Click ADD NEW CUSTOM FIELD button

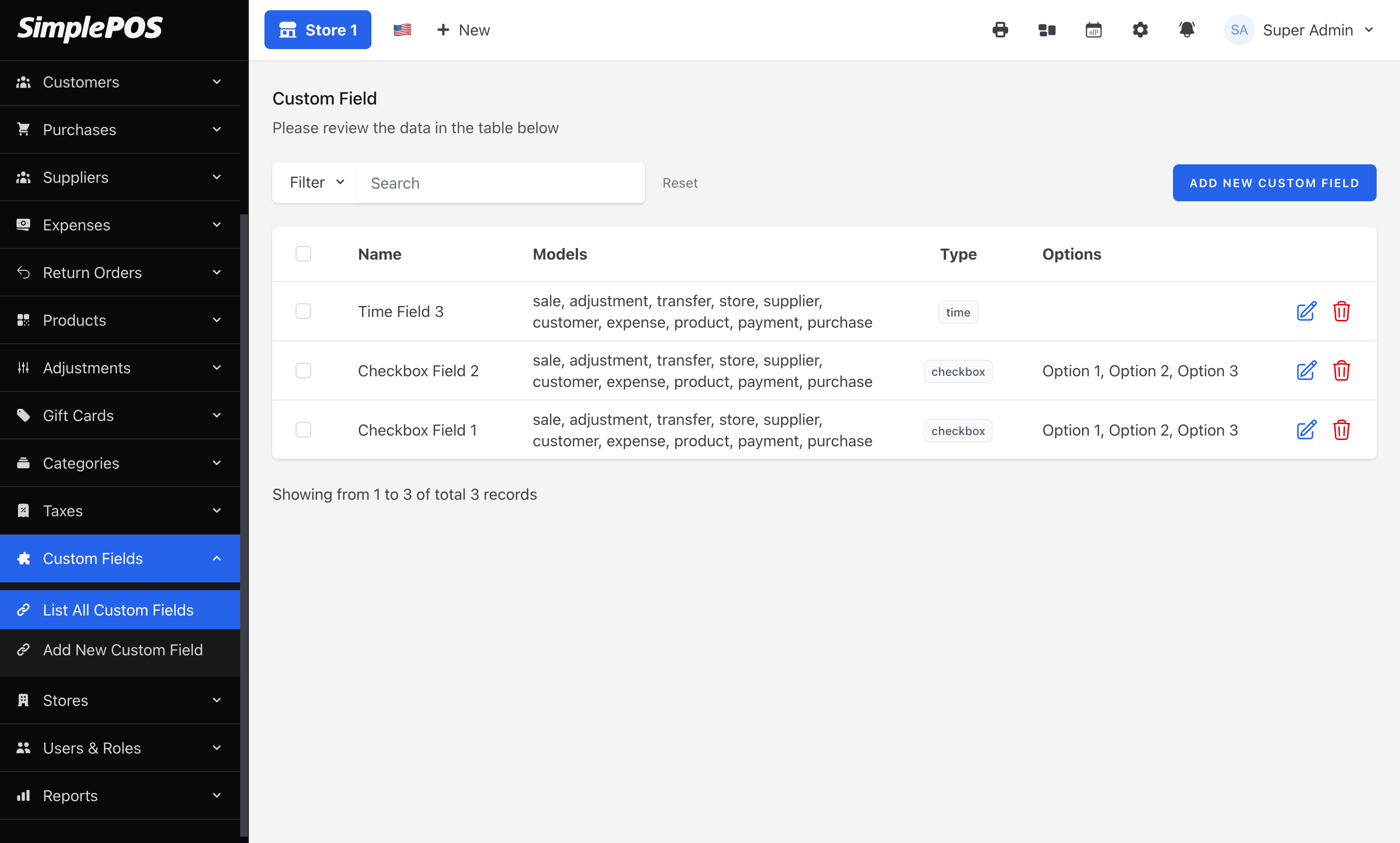1274,182
